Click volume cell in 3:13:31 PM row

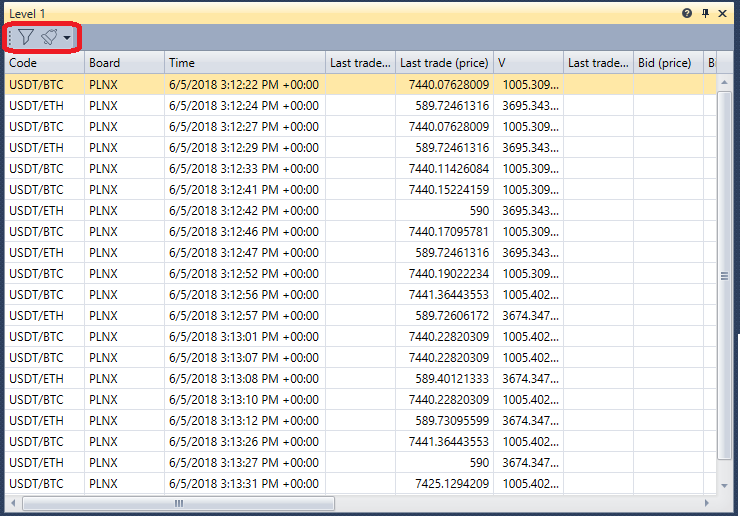click(529, 484)
